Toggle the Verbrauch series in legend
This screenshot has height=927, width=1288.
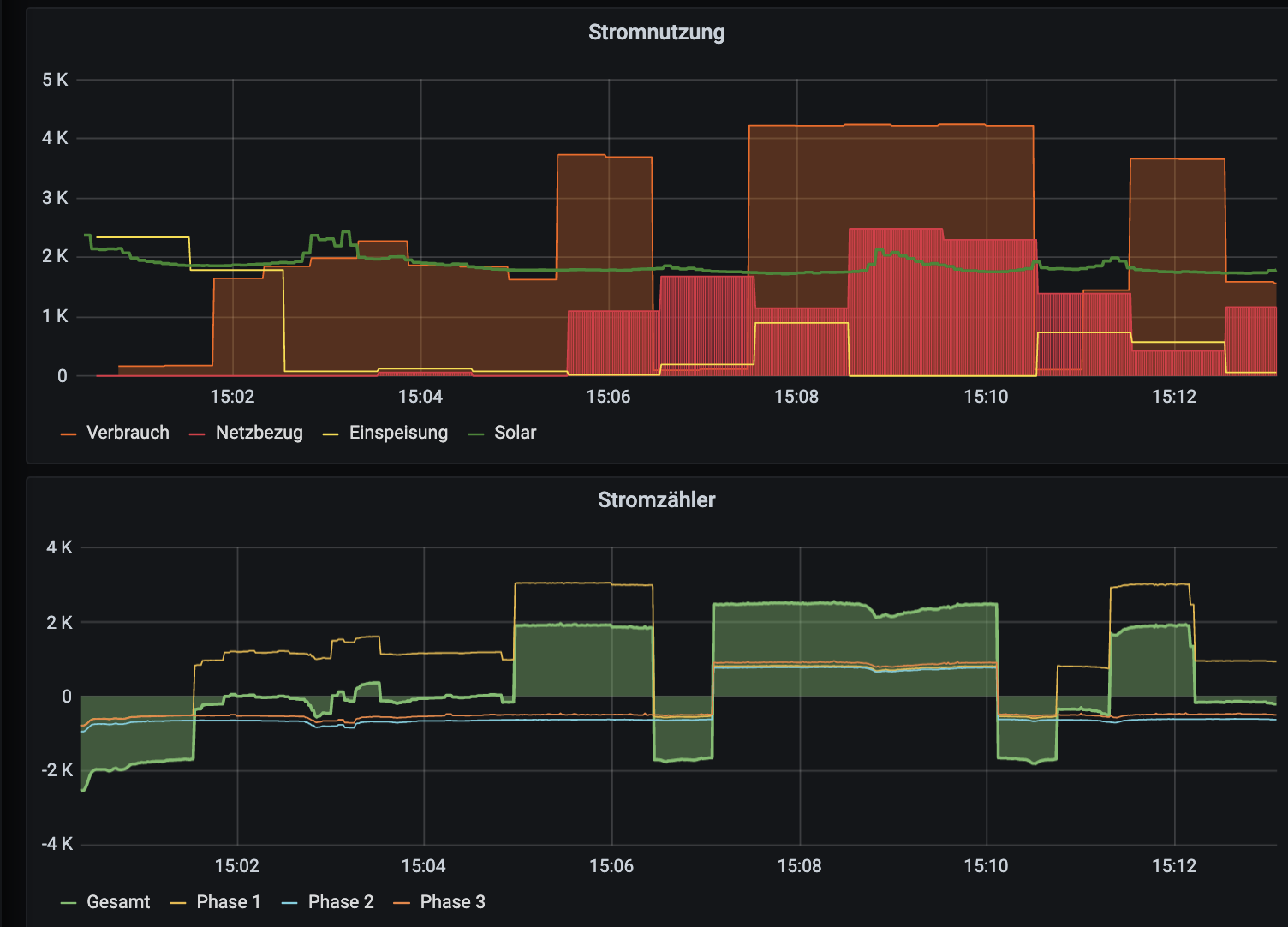pyautogui.click(x=128, y=433)
